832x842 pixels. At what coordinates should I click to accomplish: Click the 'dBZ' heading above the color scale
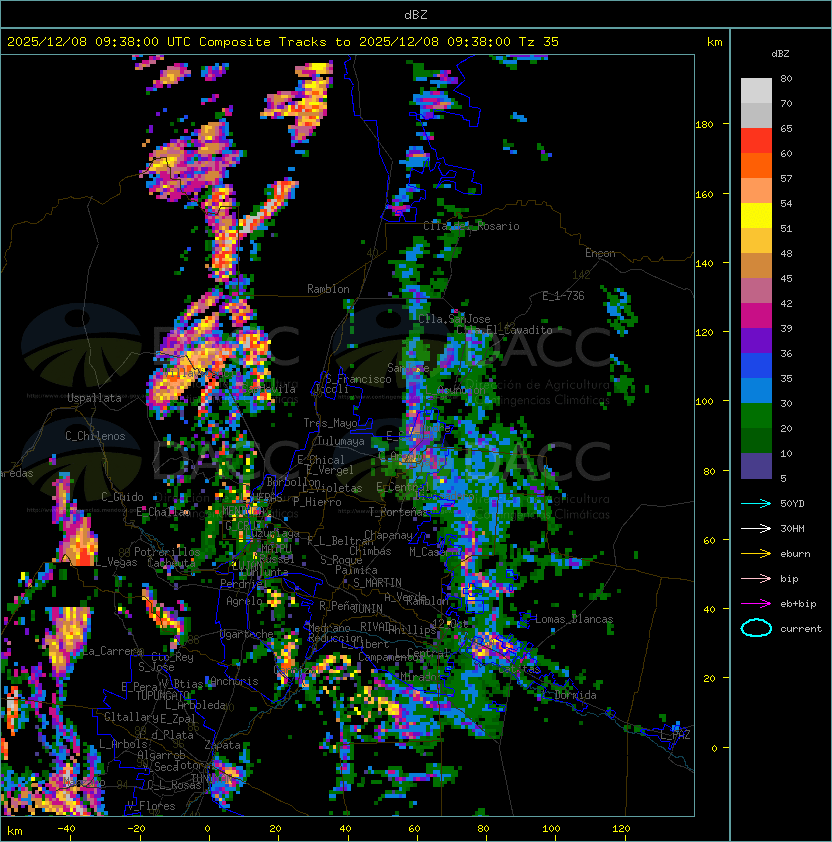[x=780, y=54]
